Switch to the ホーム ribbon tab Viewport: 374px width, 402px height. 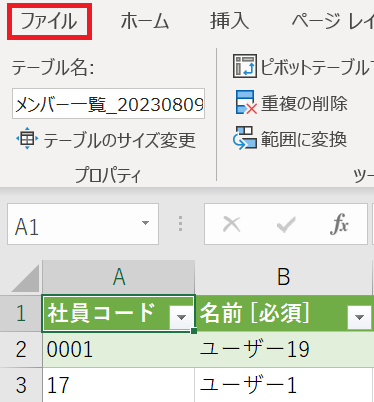(x=145, y=21)
